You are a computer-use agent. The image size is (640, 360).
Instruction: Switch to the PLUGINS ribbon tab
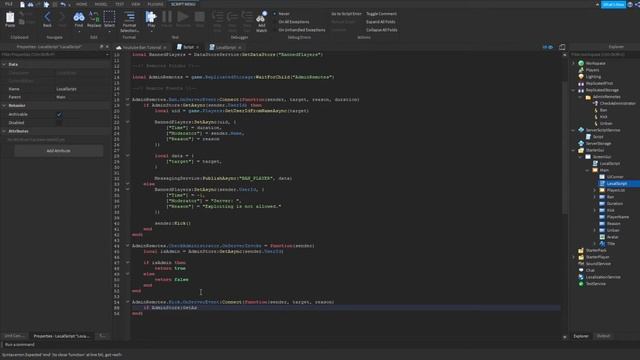pos(155,4)
